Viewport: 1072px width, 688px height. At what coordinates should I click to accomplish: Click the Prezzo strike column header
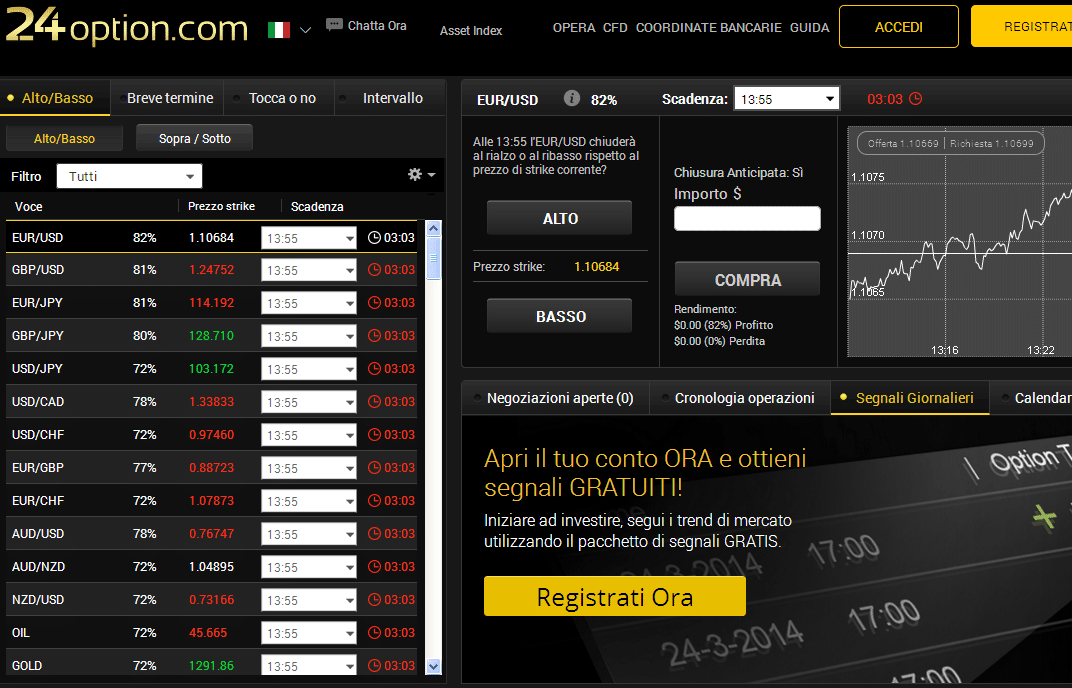(221, 206)
